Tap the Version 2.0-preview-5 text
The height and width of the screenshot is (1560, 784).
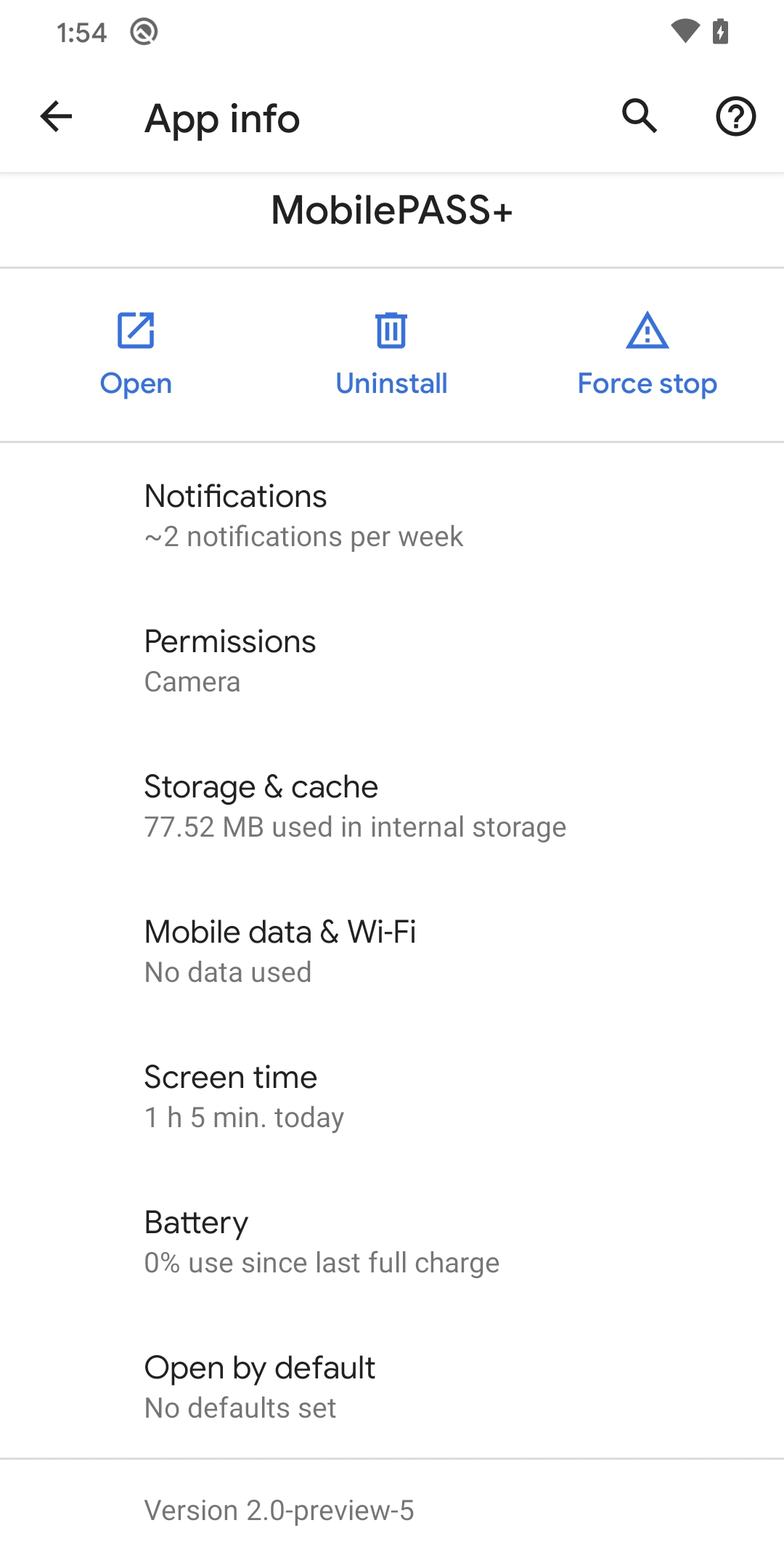coord(279,1511)
